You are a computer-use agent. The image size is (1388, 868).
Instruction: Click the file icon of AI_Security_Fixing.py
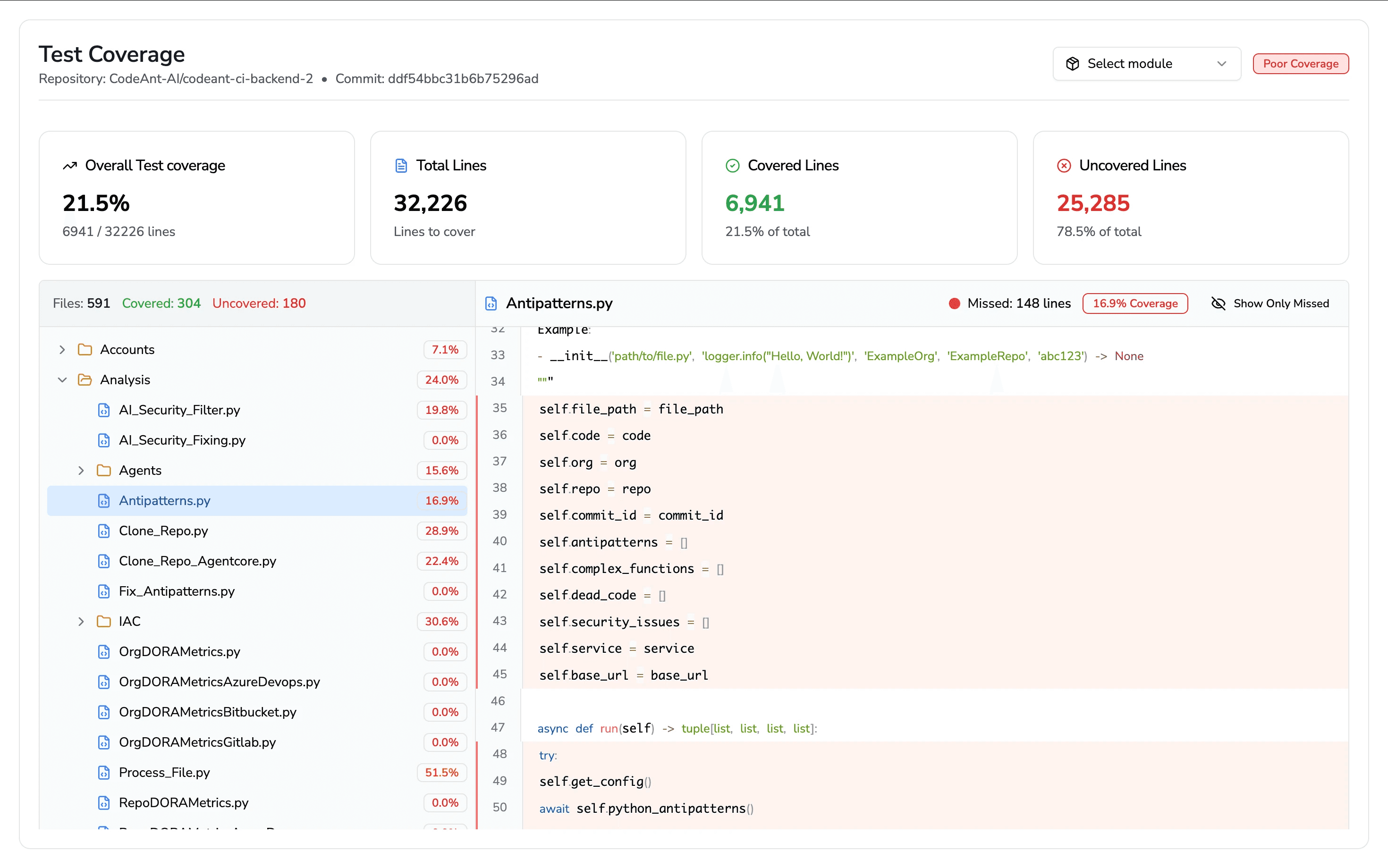tap(104, 440)
